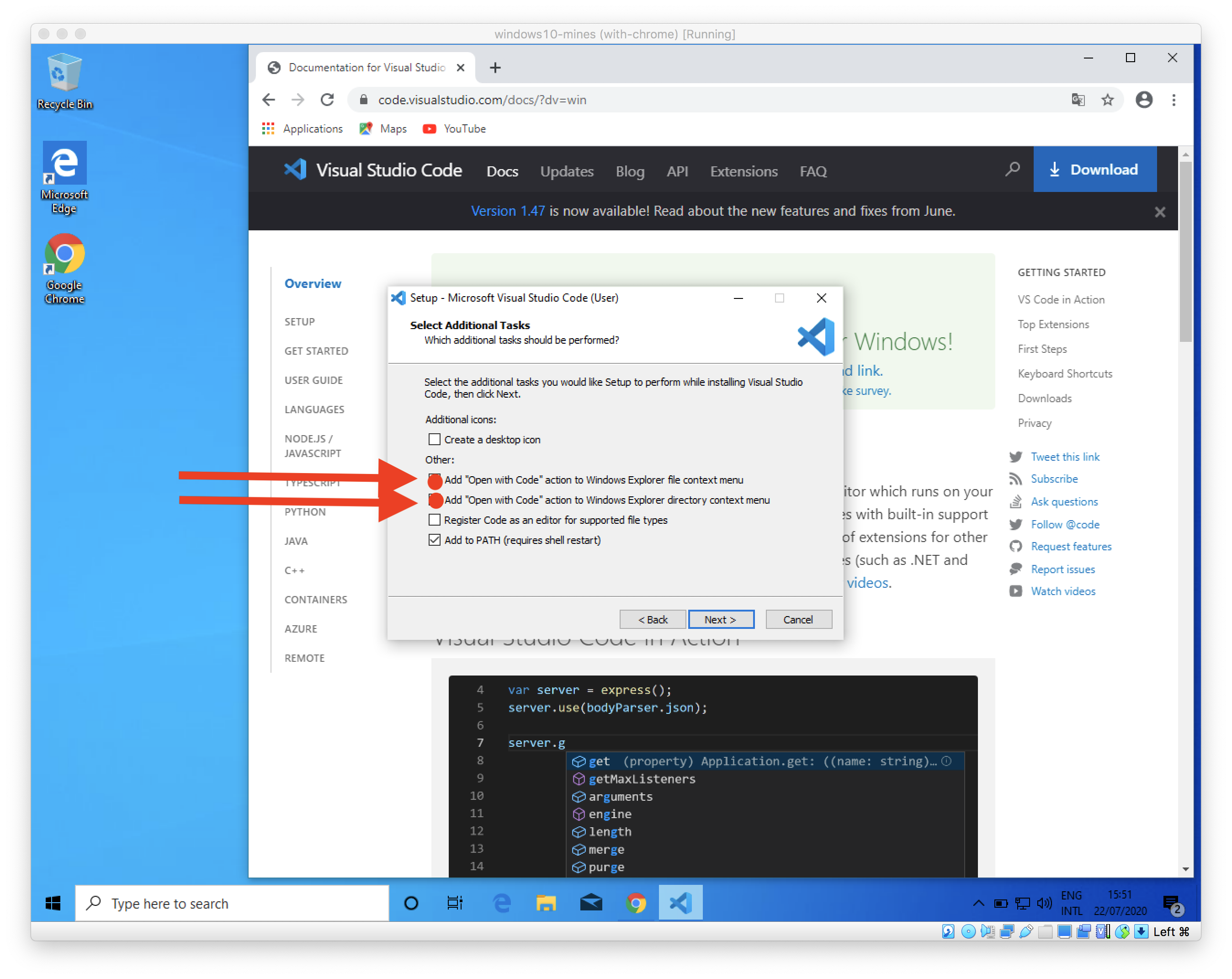Click the blue Download button

click(1094, 169)
